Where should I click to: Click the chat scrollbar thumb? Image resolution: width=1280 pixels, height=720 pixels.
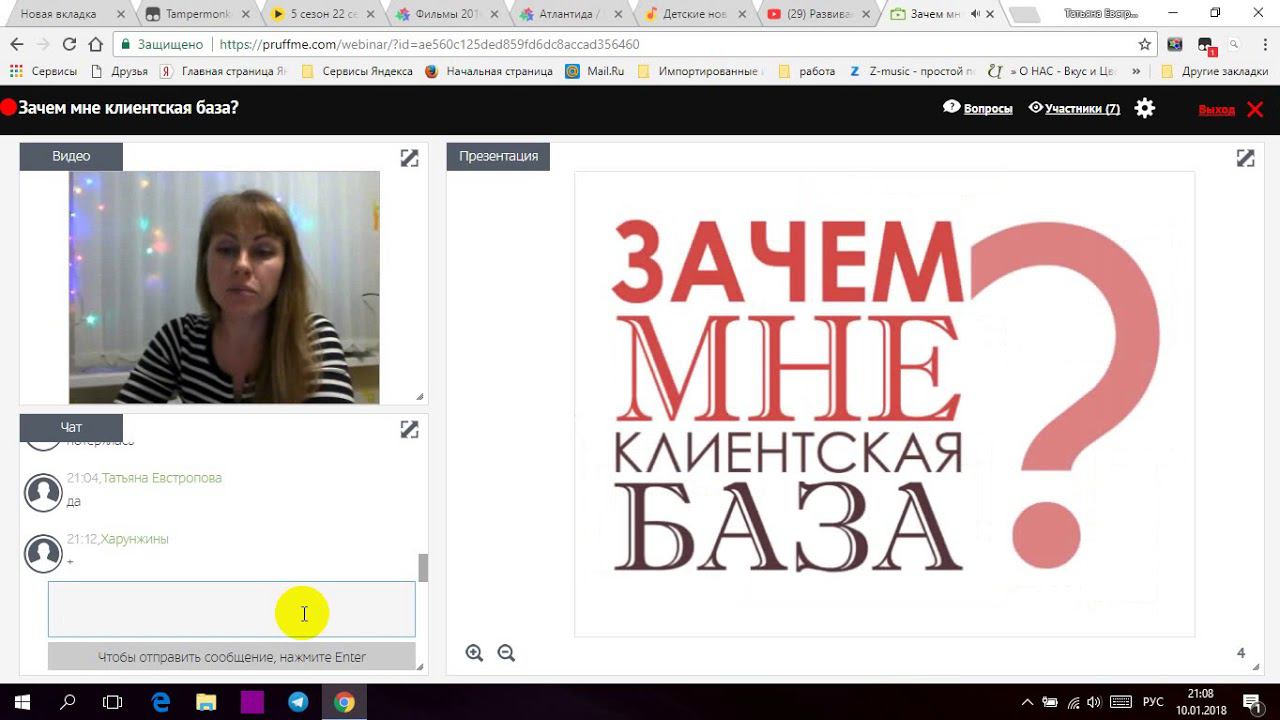(x=423, y=567)
